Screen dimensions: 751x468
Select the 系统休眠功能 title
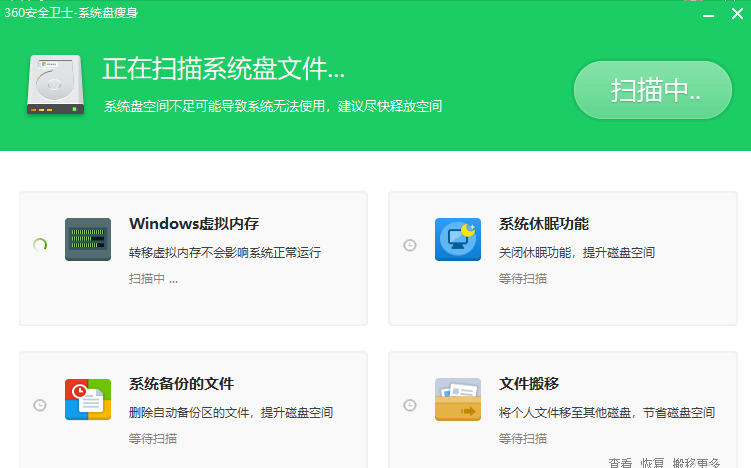544,223
